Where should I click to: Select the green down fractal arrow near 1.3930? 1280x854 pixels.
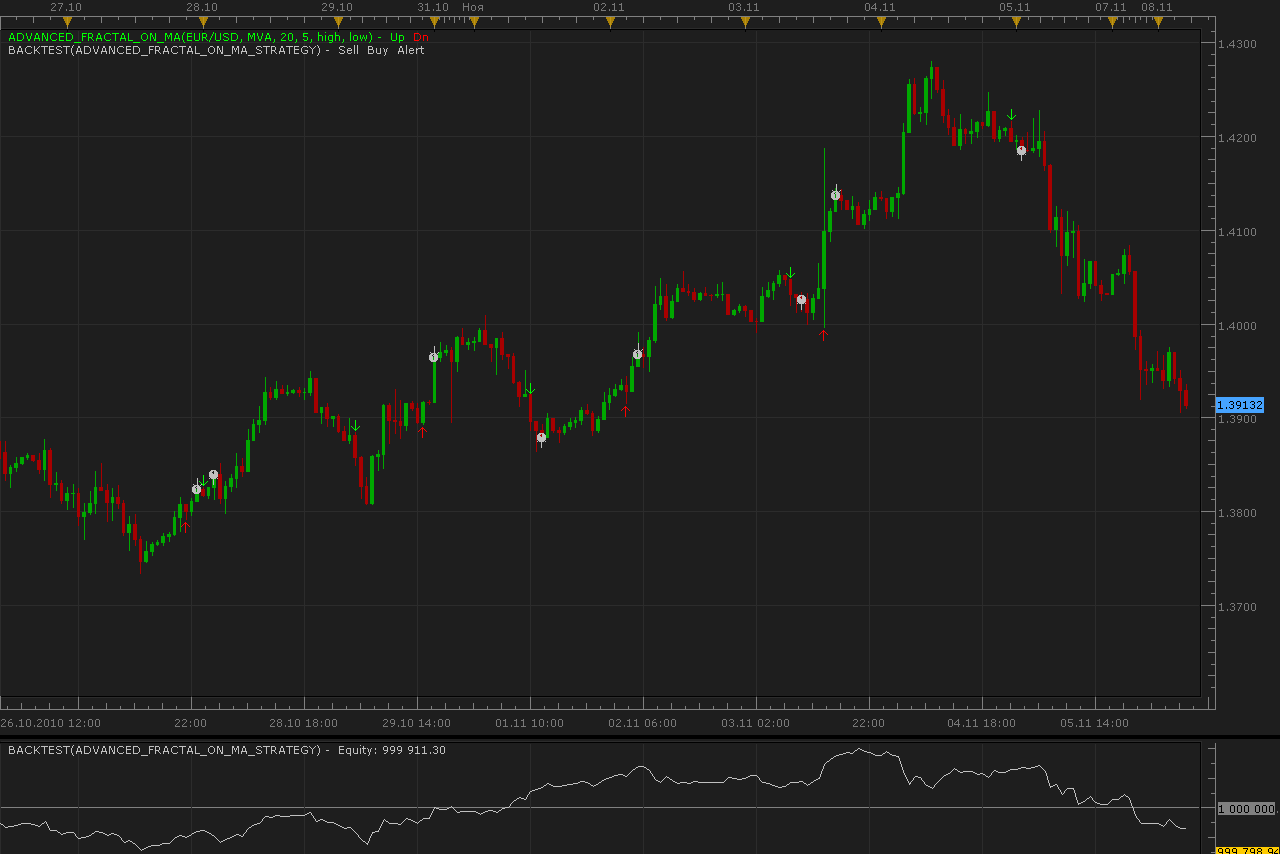tap(530, 389)
